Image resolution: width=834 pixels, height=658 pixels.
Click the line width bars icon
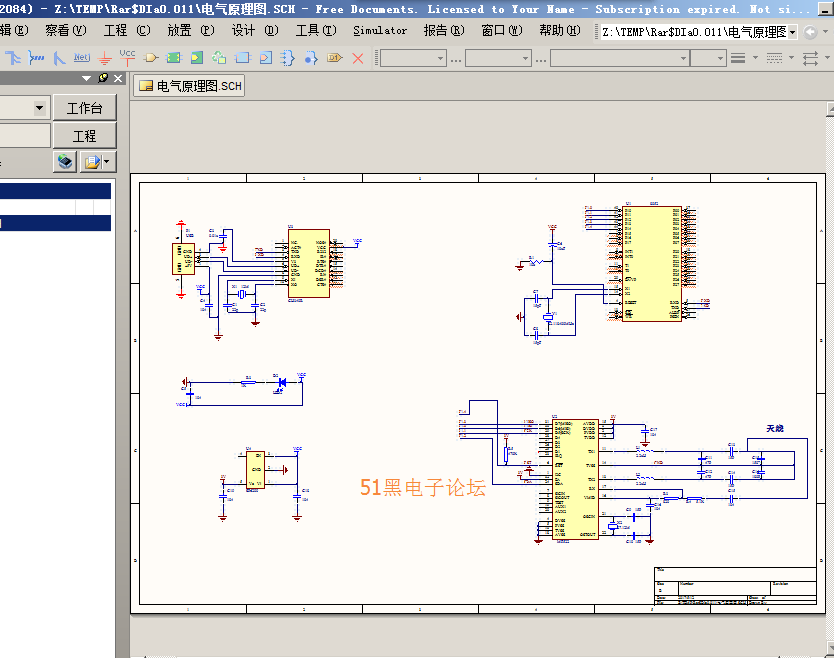[x=738, y=58]
